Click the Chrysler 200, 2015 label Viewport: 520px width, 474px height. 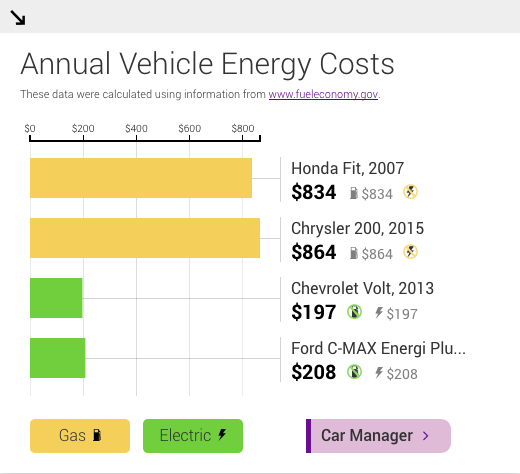pyautogui.click(x=357, y=228)
